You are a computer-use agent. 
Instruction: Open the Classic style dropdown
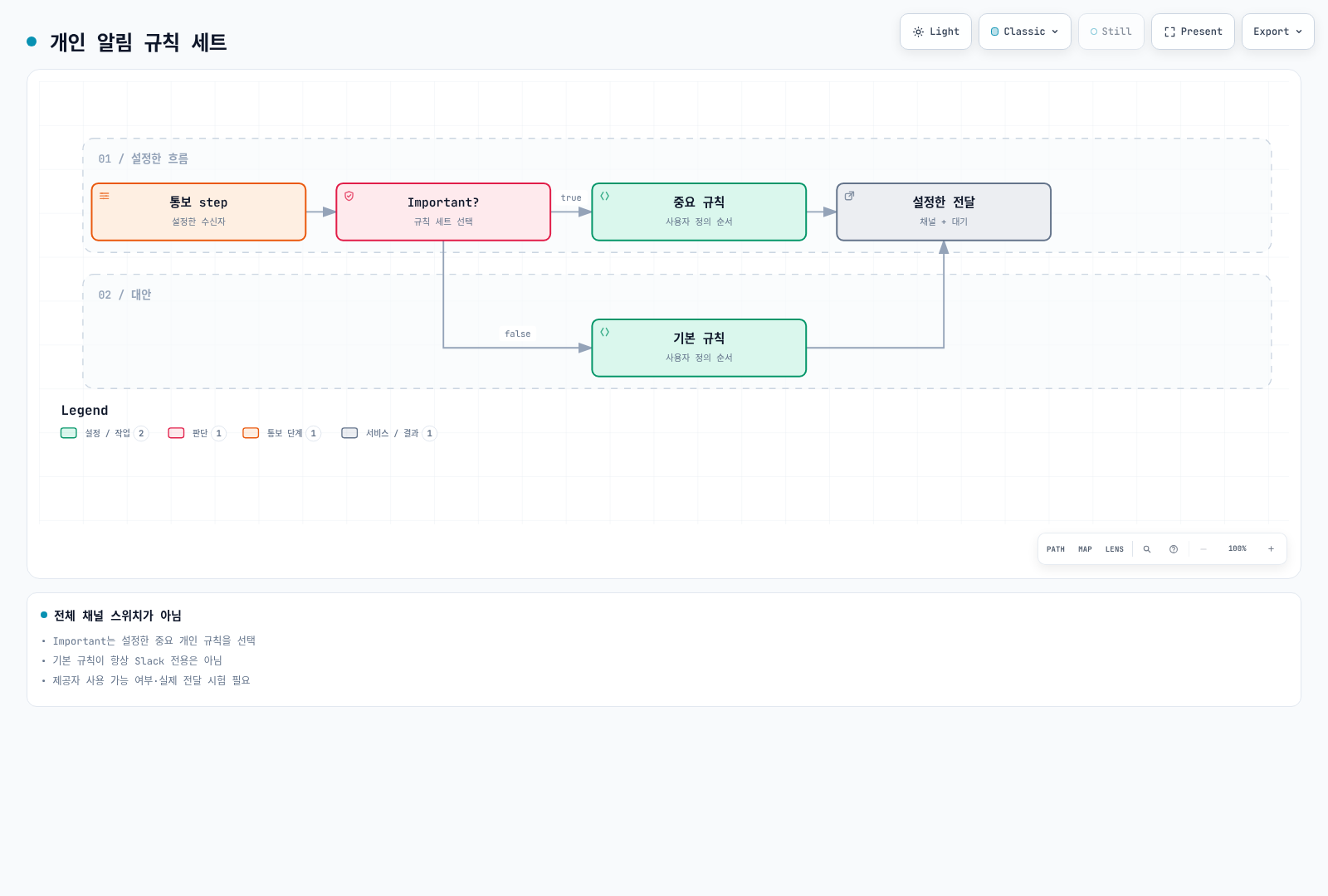point(1025,32)
